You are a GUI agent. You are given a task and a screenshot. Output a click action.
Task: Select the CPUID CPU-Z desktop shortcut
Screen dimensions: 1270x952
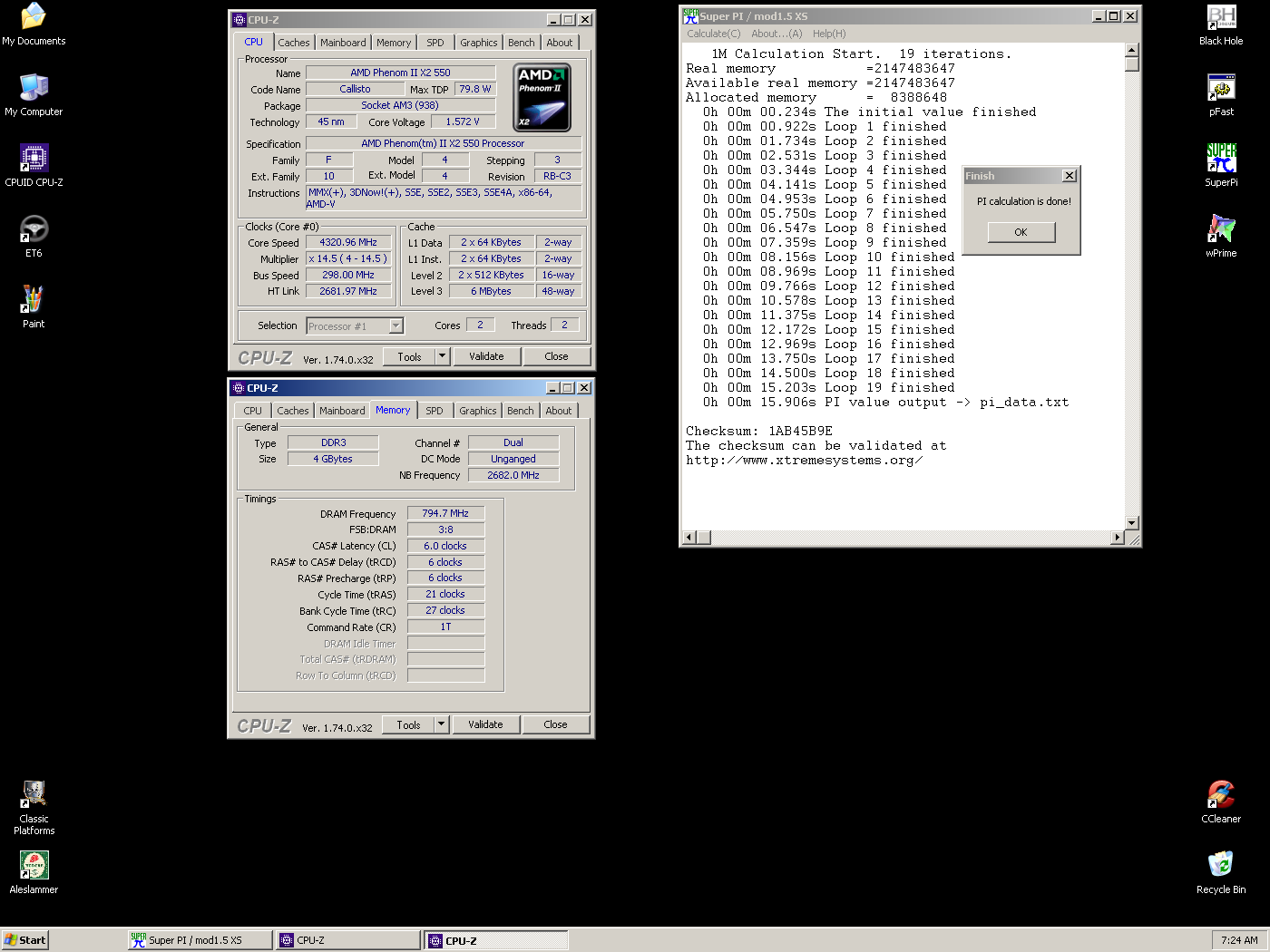[x=34, y=166]
